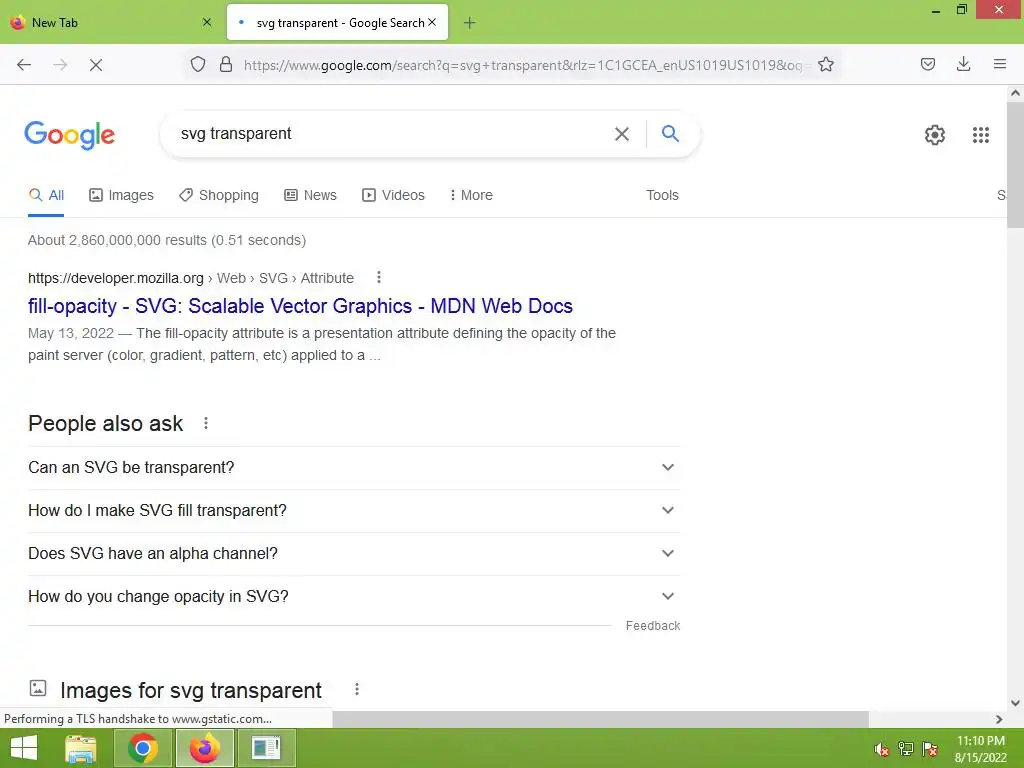Click the Feedback link
This screenshot has height=768, width=1024.
click(x=652, y=626)
